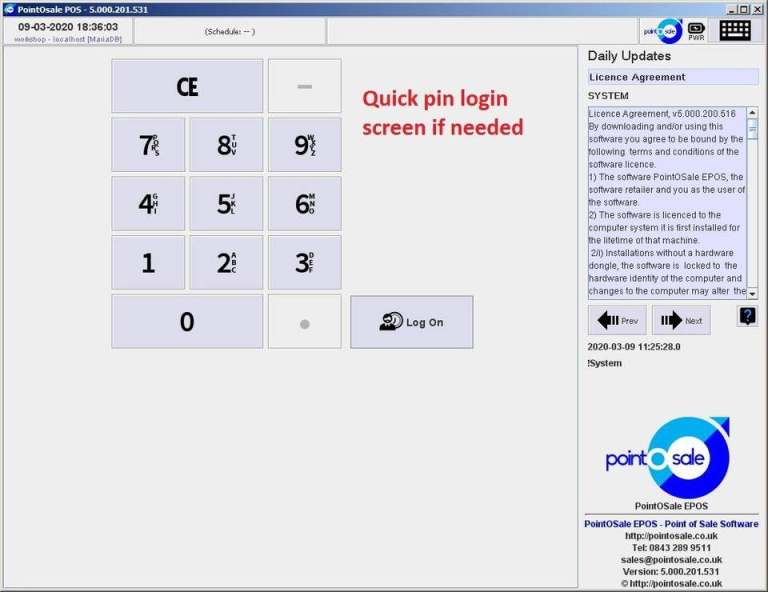768x592 pixels.
Task: Click the Schedule field in top bar
Action: (x=230, y=31)
